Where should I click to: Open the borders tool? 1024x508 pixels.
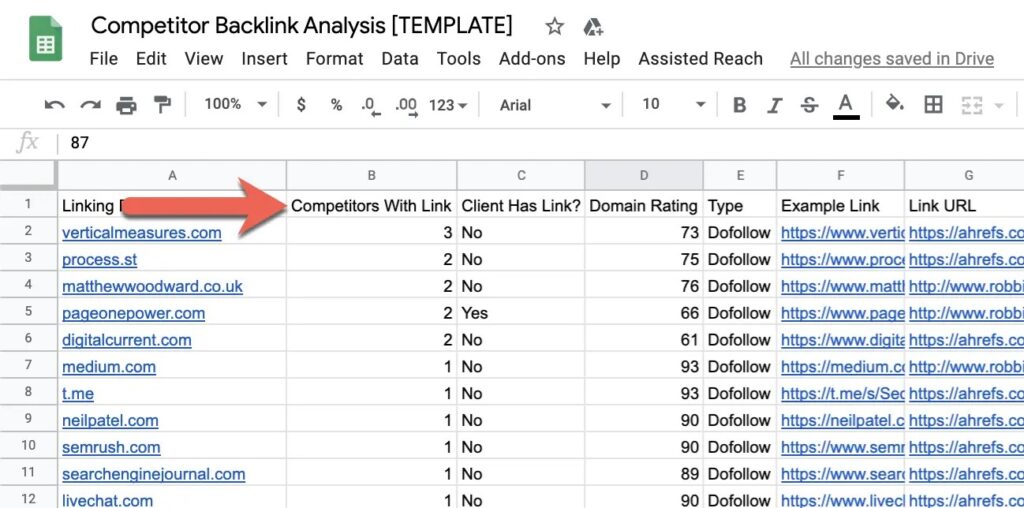[x=933, y=104]
